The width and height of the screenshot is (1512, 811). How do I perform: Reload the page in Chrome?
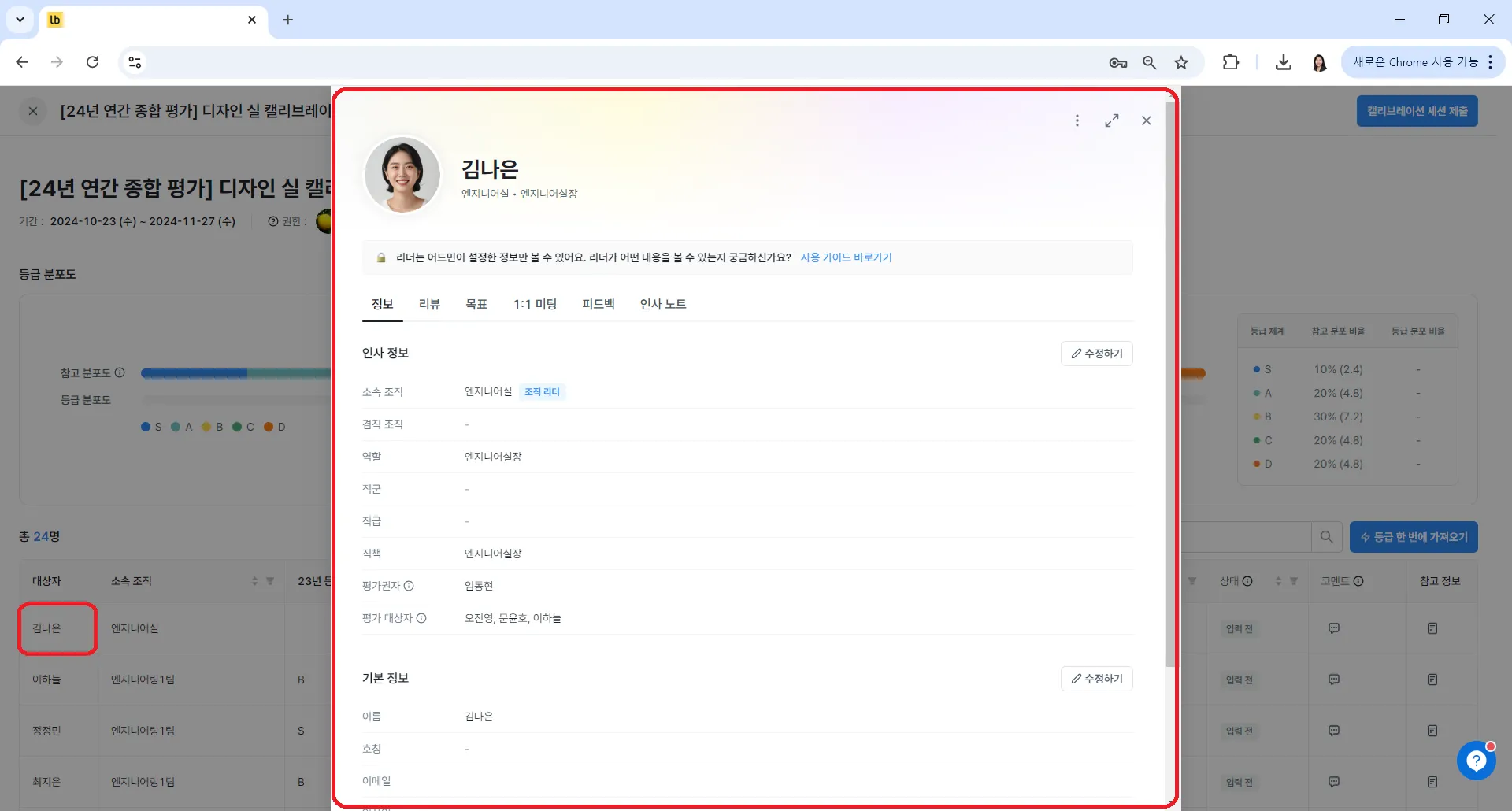(x=93, y=62)
